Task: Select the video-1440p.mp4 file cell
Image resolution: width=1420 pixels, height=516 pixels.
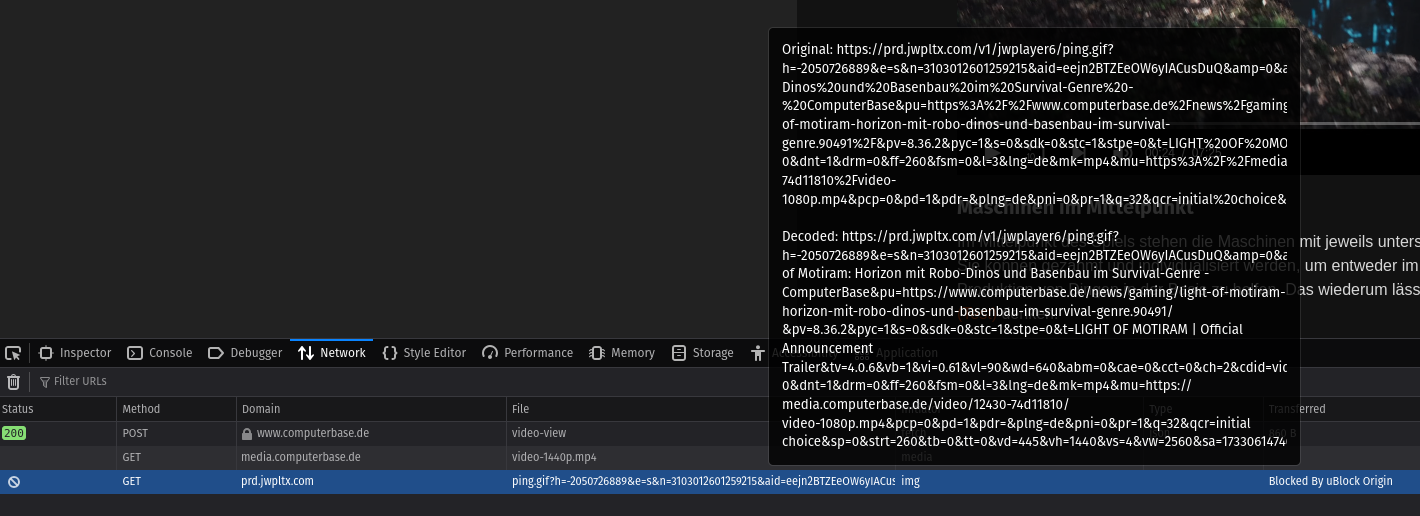Action: tap(637, 457)
